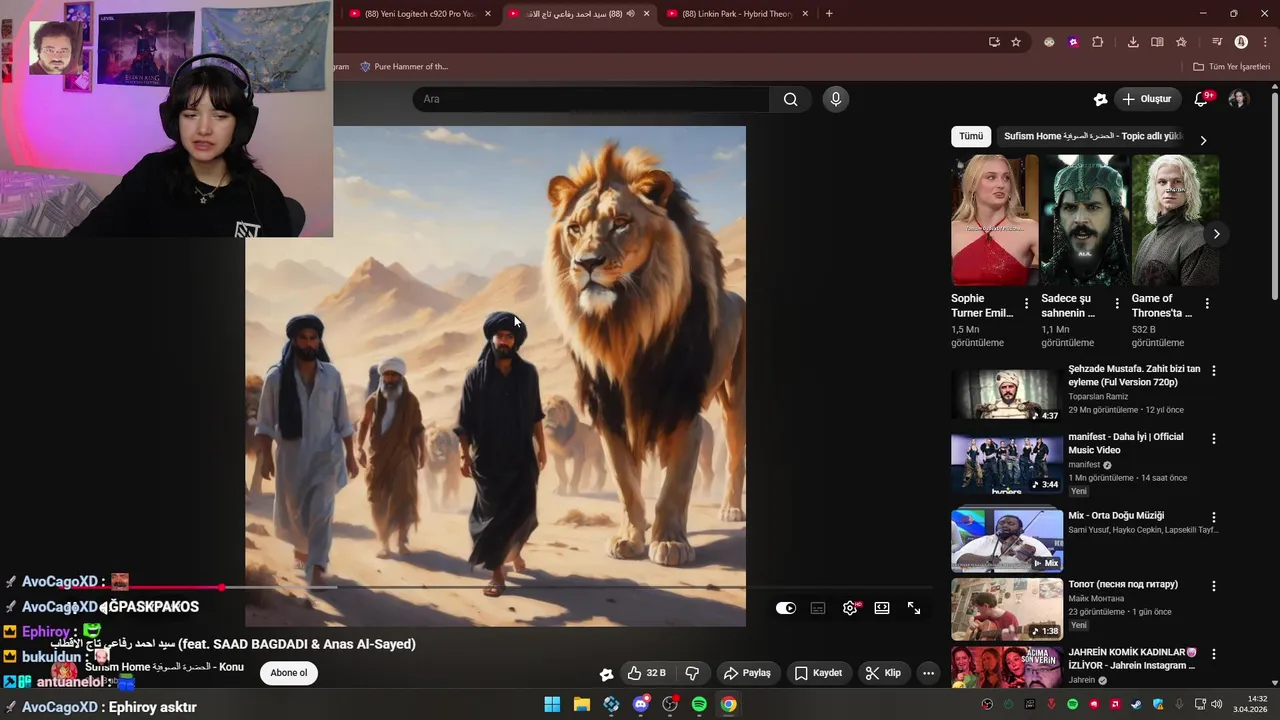Viewport: 1280px width, 720px height.
Task: Open the Game of Thrones'ta short
Action: tap(1175, 220)
